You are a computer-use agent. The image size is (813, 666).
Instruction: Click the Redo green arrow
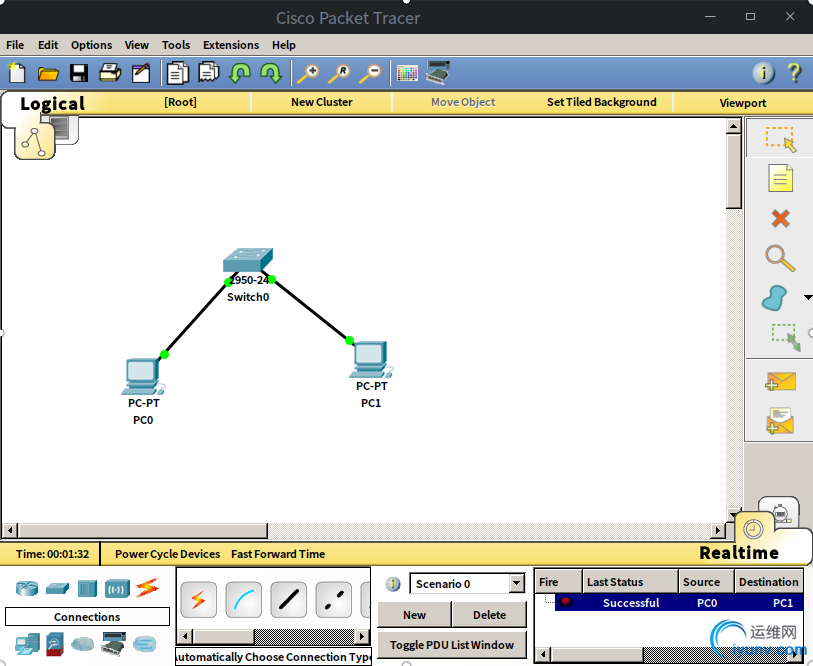[271, 73]
